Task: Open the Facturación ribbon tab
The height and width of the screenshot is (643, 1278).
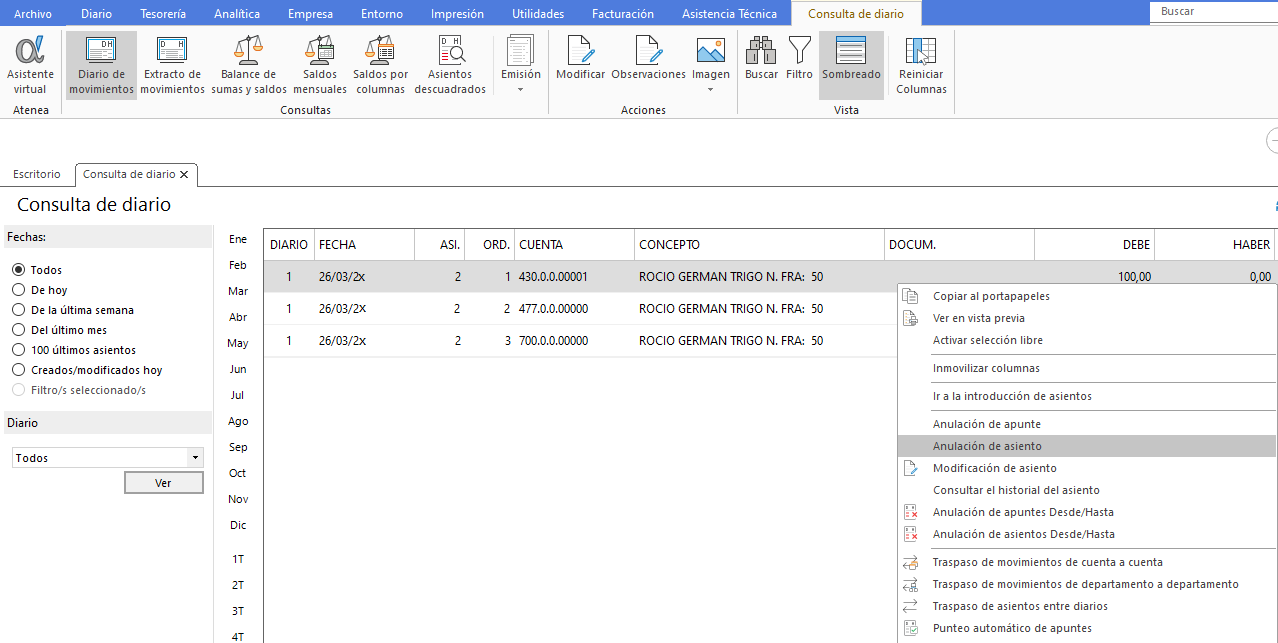Action: point(623,14)
